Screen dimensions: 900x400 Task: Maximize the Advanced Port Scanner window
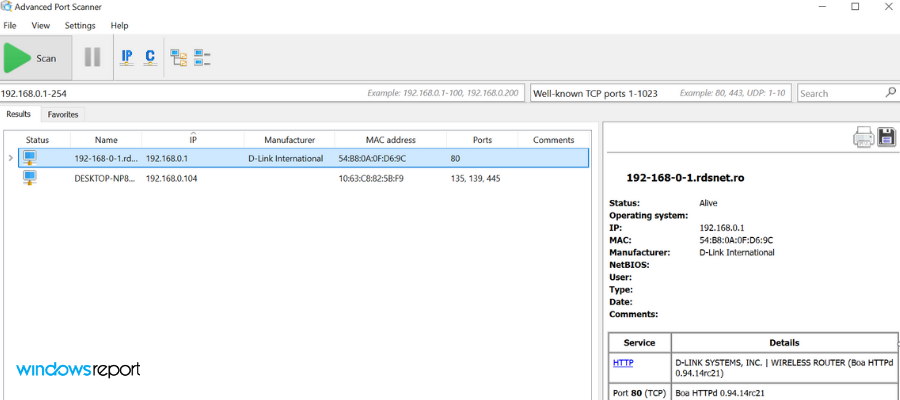(855, 7)
